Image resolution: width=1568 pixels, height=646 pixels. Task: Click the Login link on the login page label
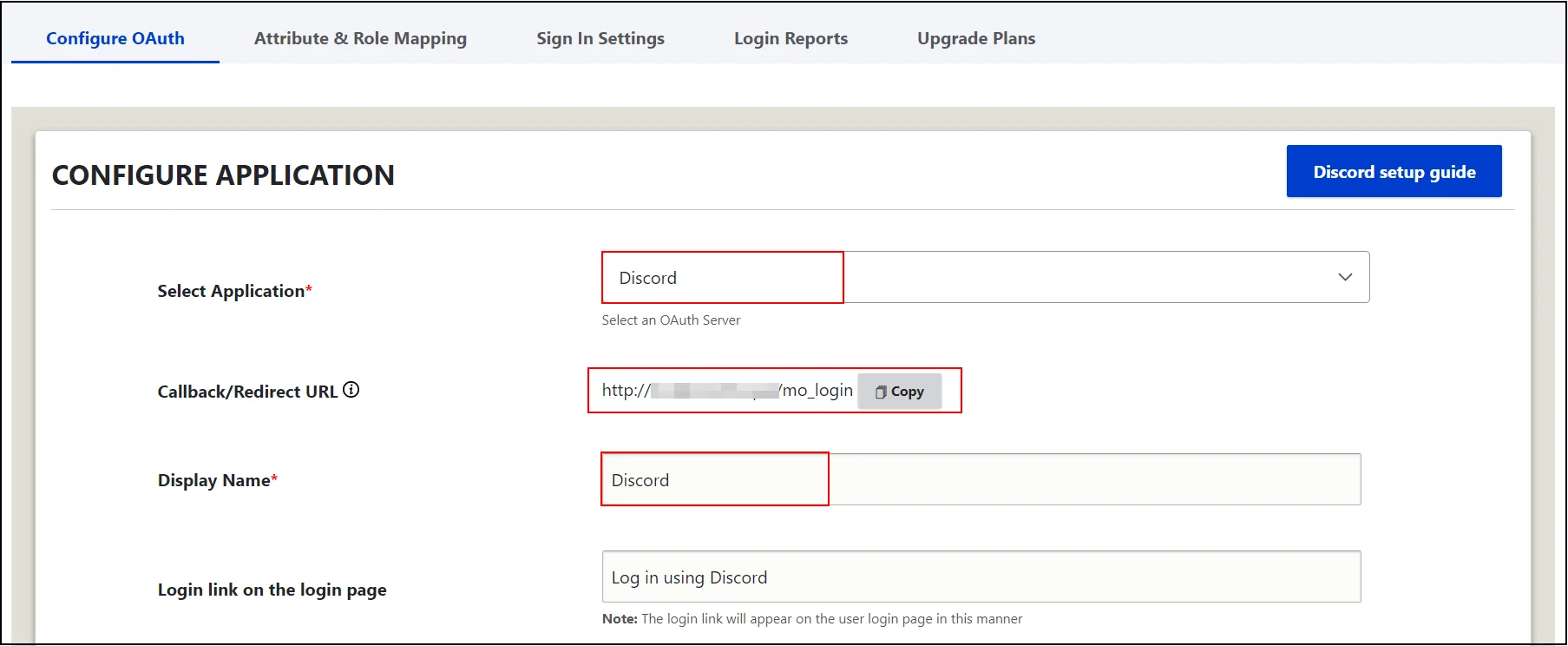(x=272, y=590)
